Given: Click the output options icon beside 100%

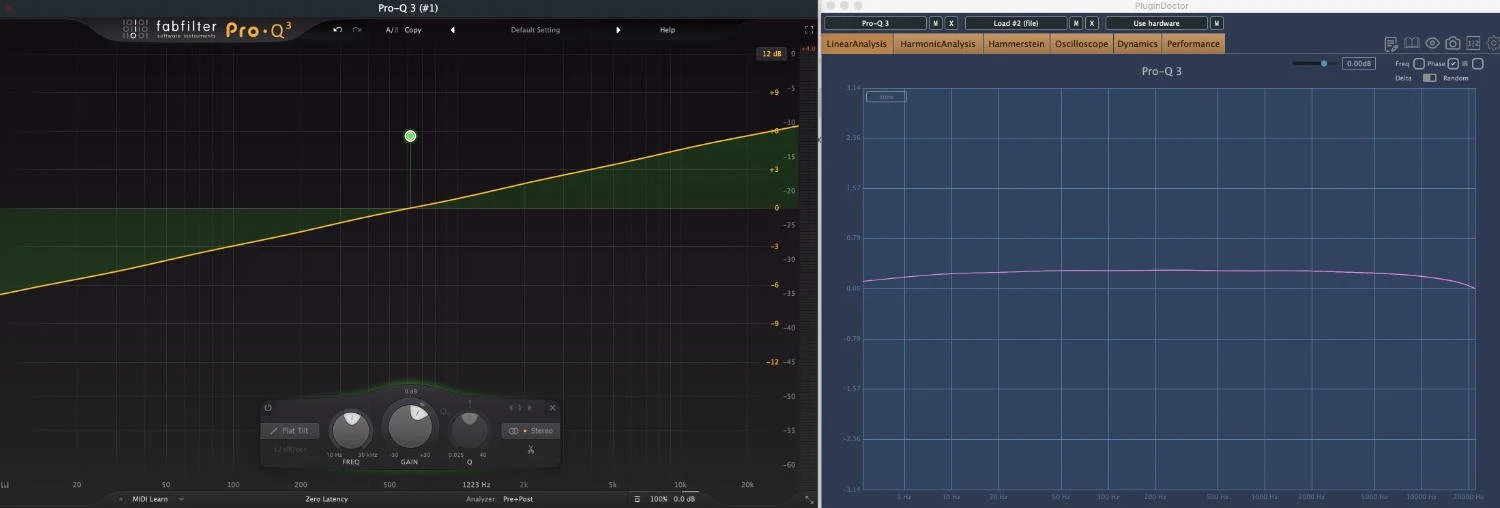Looking at the screenshot, I should 637,499.
